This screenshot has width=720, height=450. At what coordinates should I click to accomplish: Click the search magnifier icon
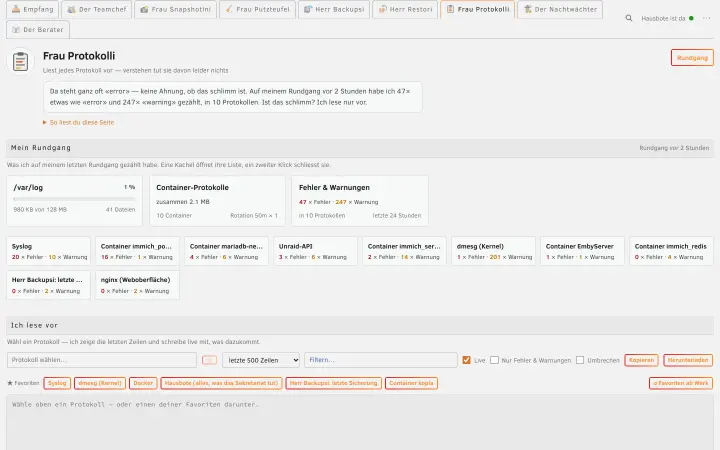629,18
